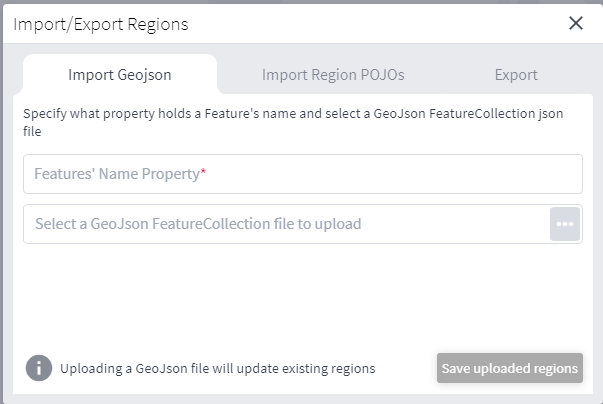Screen dimensions: 603x404
Task: Click the ellipsis file browse icon
Action: 565,224
